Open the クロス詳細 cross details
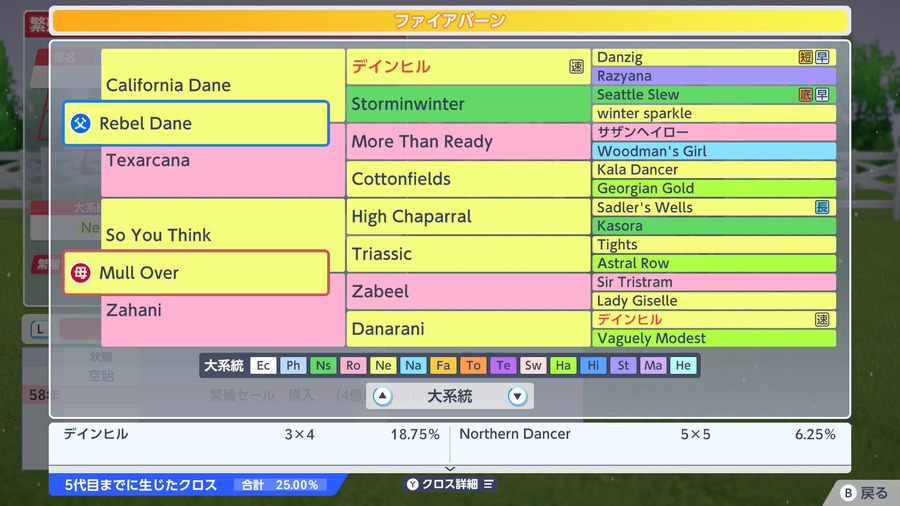This screenshot has width=900, height=506. pyautogui.click(x=450, y=484)
